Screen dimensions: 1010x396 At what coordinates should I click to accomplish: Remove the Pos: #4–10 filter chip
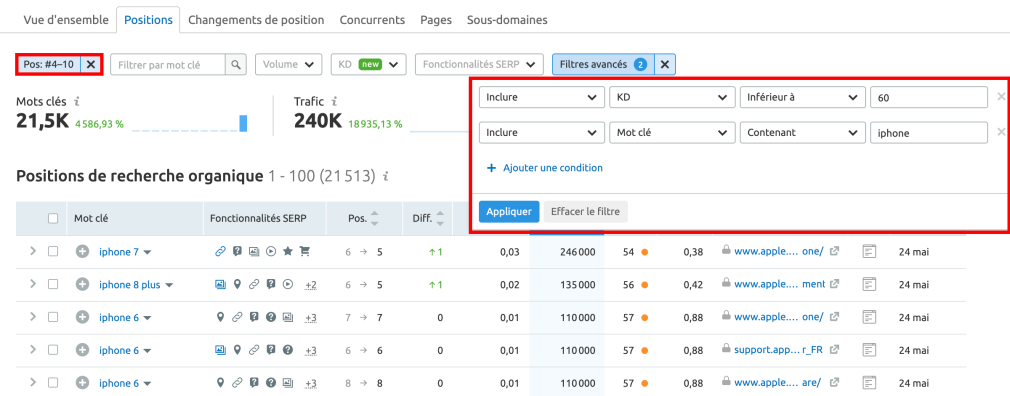(91, 64)
